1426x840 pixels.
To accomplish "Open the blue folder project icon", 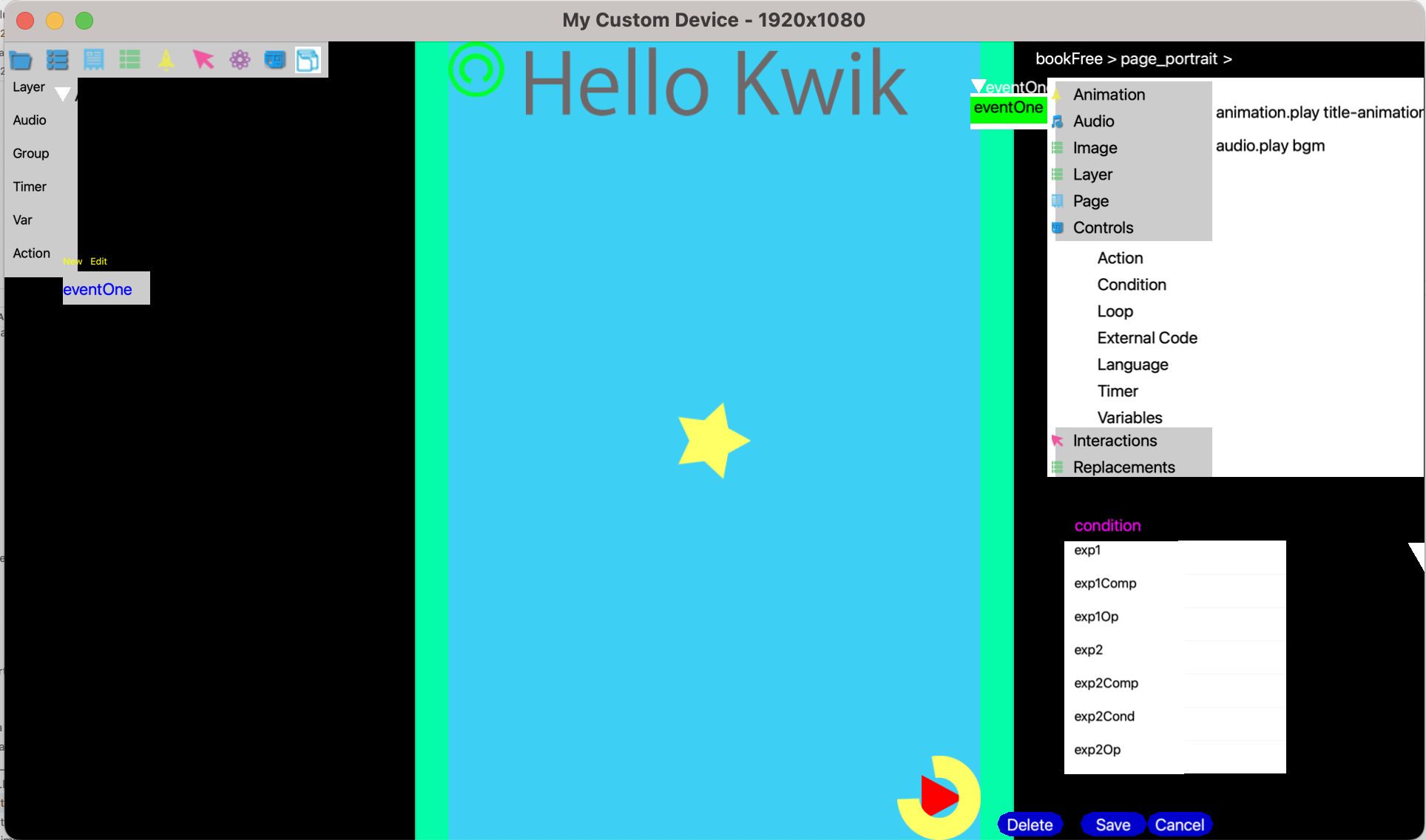I will pyautogui.click(x=21, y=60).
